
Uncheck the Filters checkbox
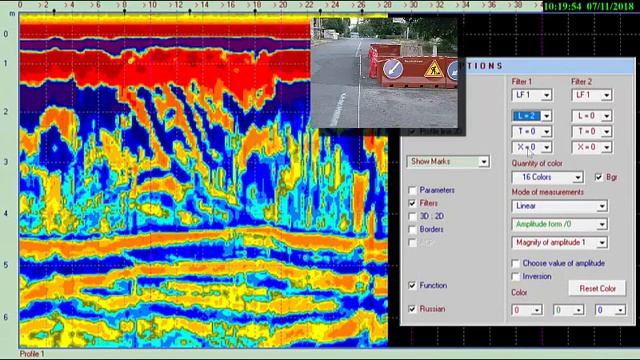[x=412, y=203]
